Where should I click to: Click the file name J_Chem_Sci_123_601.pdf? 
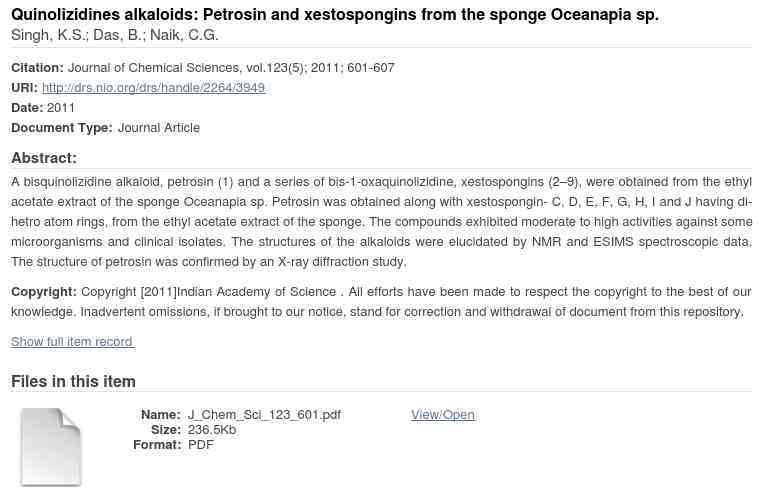[264, 415]
